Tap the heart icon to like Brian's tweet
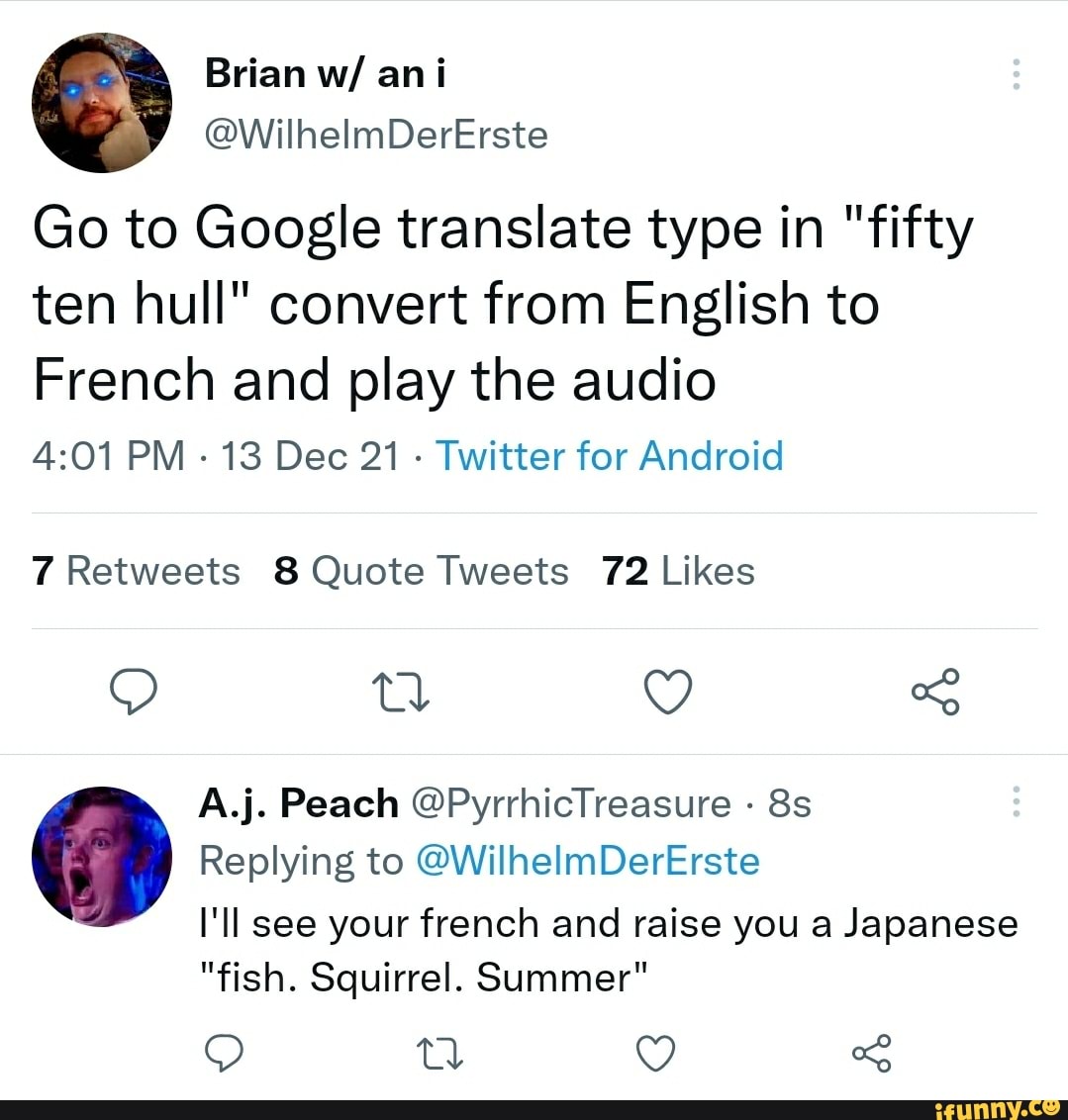 point(668,693)
